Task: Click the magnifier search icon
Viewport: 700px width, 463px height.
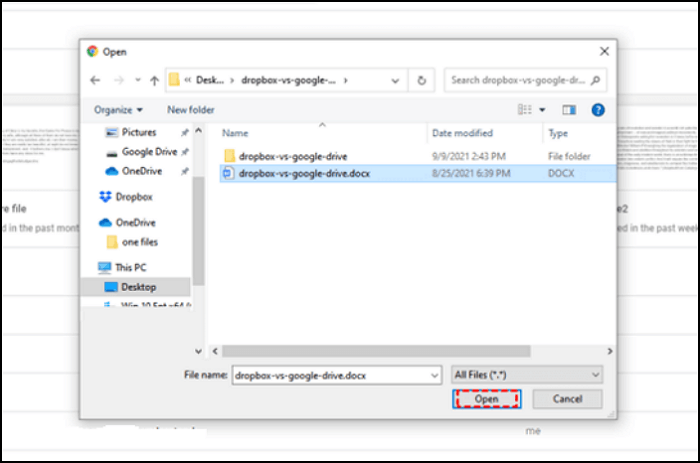Action: [x=595, y=80]
